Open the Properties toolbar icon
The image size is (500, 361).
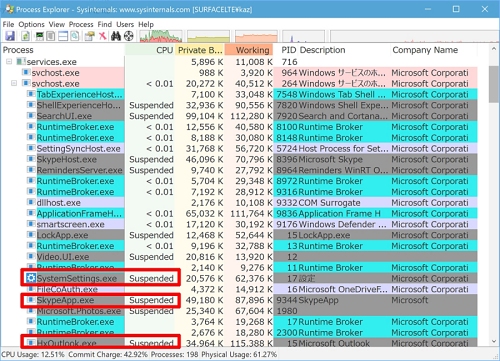(x=89, y=36)
